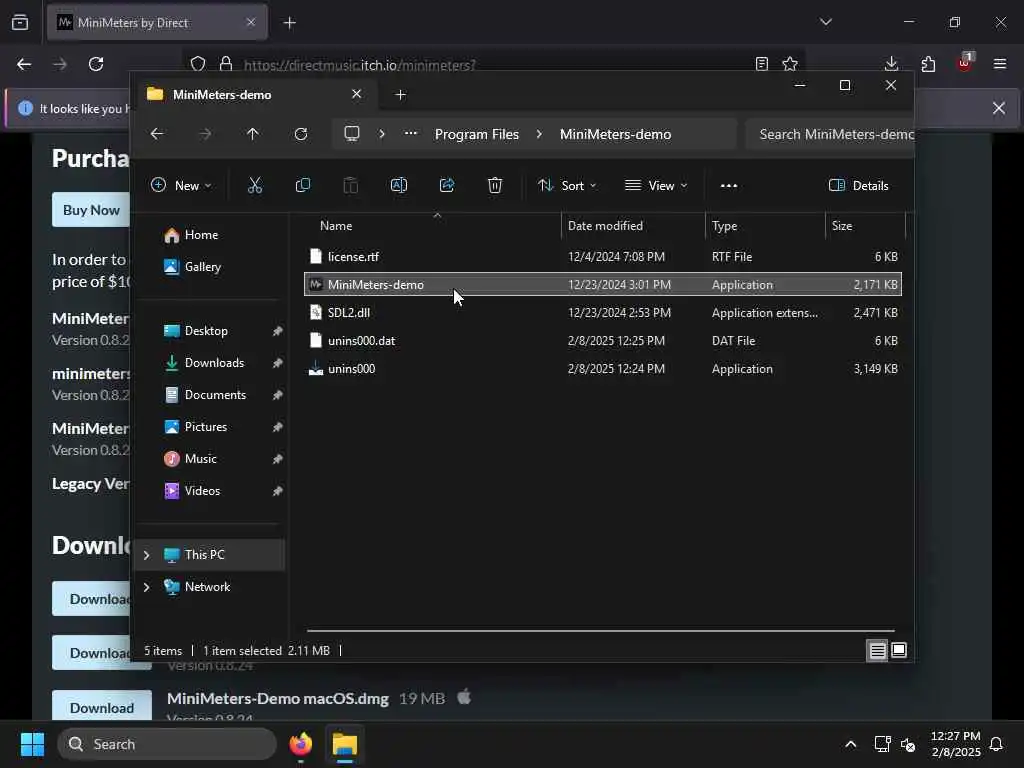
Task: Open the Sort dropdown menu
Action: pos(567,185)
